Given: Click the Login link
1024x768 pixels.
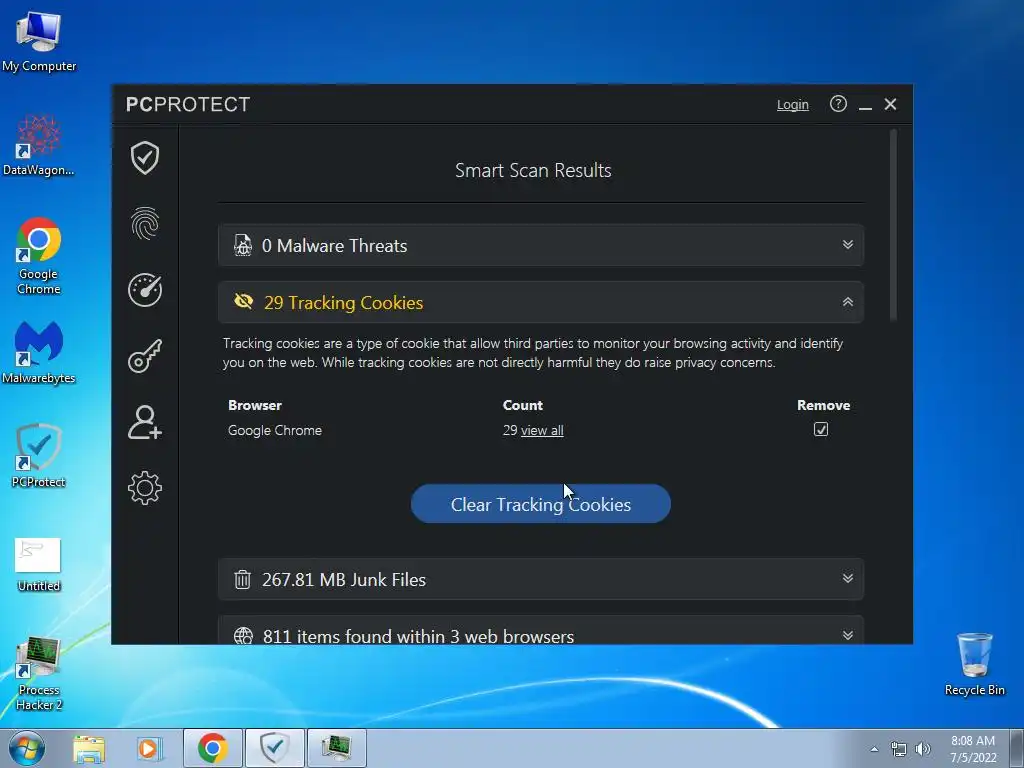Looking at the screenshot, I should pos(793,104).
